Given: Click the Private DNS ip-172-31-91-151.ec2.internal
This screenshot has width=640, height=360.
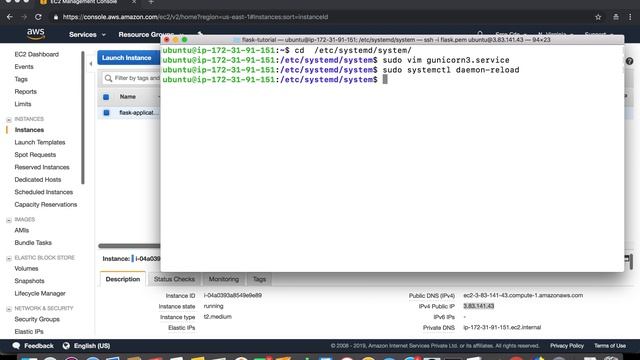Looking at the screenshot, I should 502,327.
